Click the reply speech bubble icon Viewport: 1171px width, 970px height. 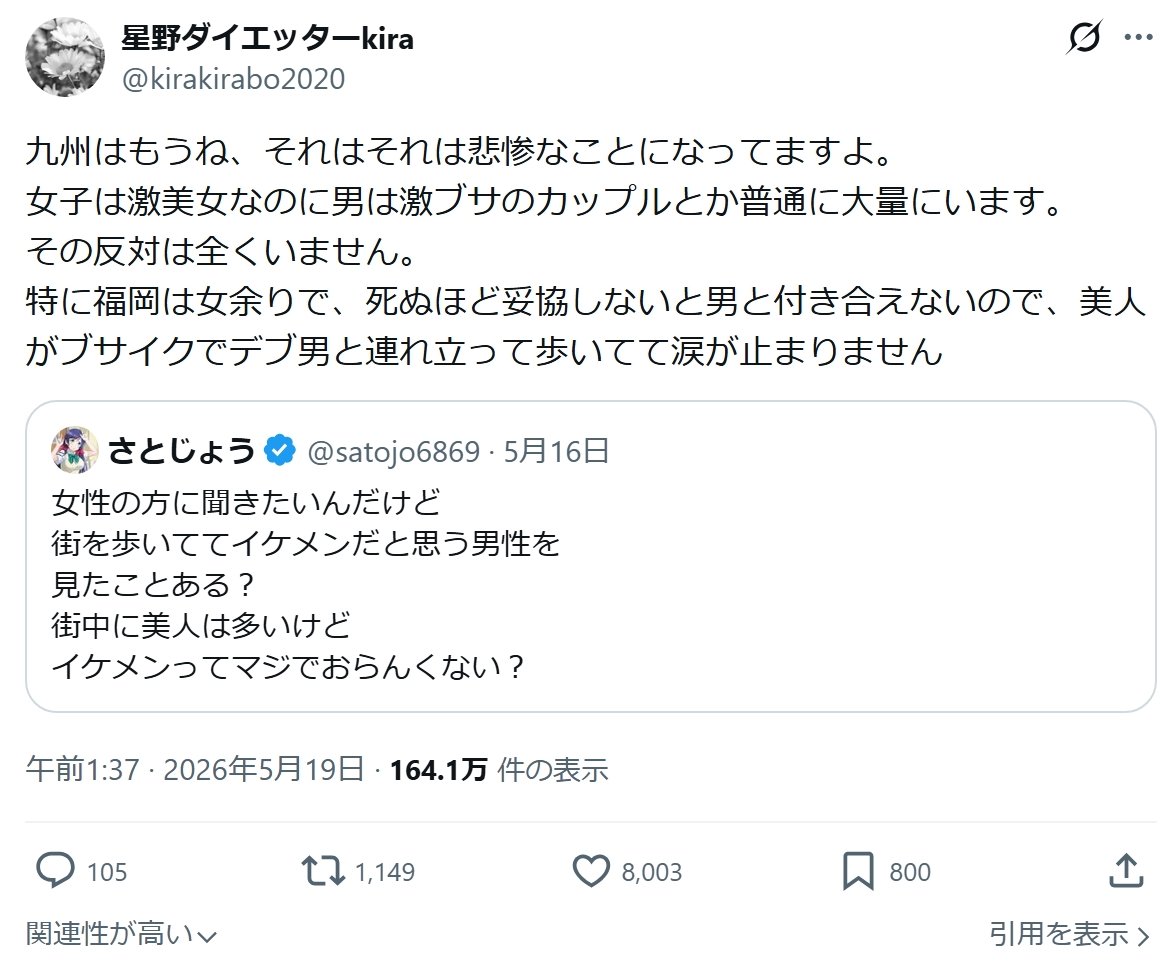tap(55, 871)
